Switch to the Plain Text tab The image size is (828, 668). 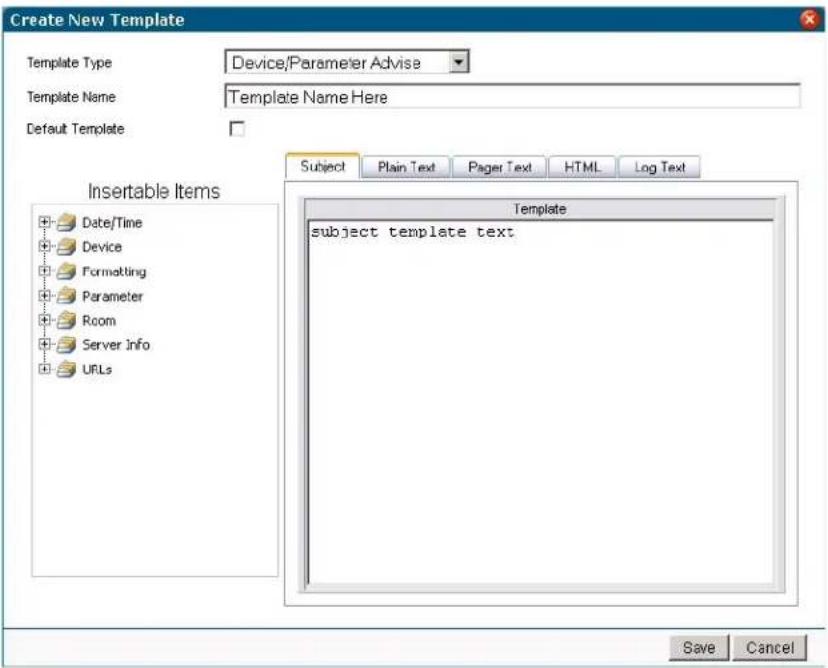tap(406, 167)
